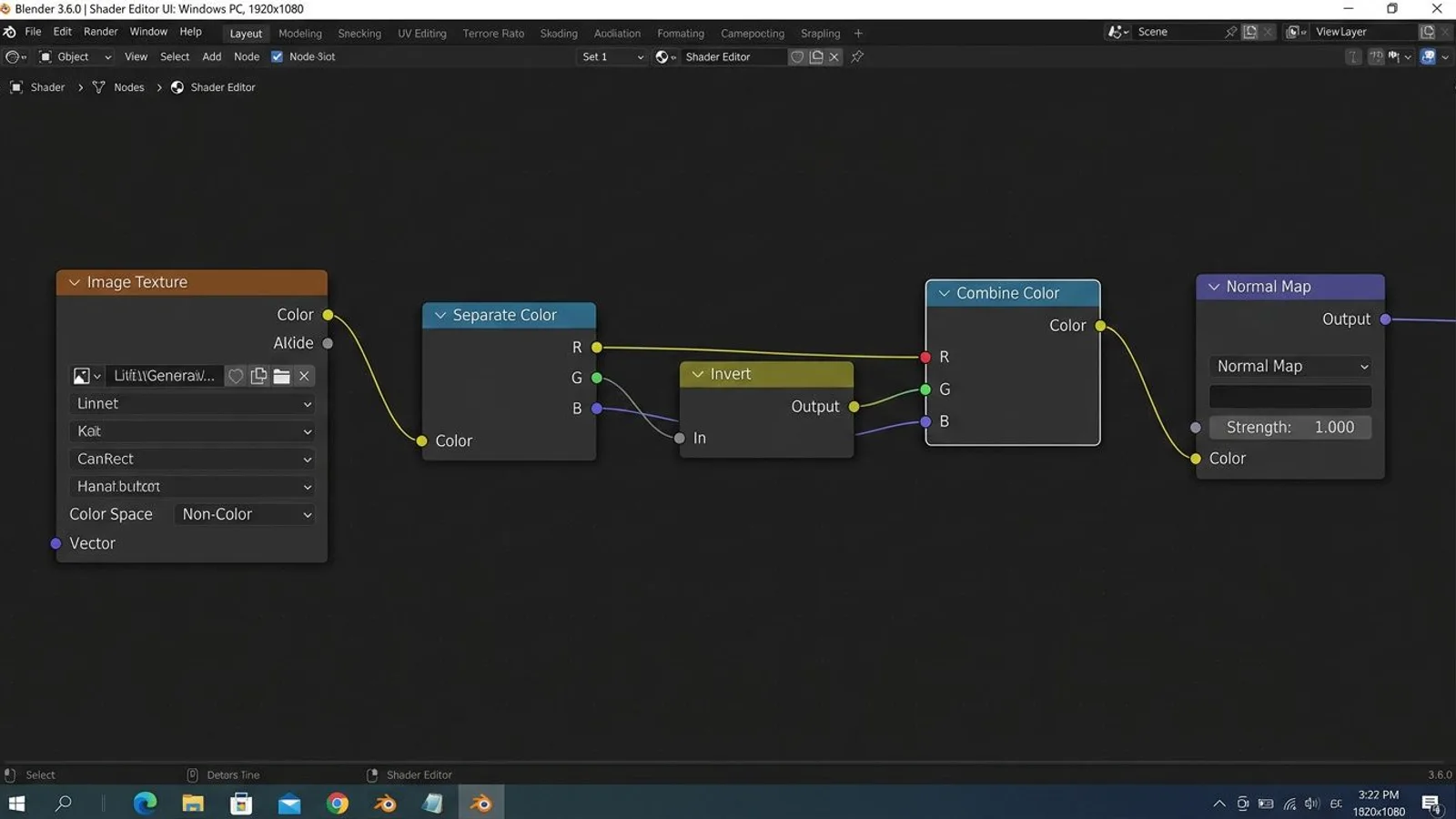Collapse the Image Texture node
The height and width of the screenshot is (819, 1456).
click(74, 283)
